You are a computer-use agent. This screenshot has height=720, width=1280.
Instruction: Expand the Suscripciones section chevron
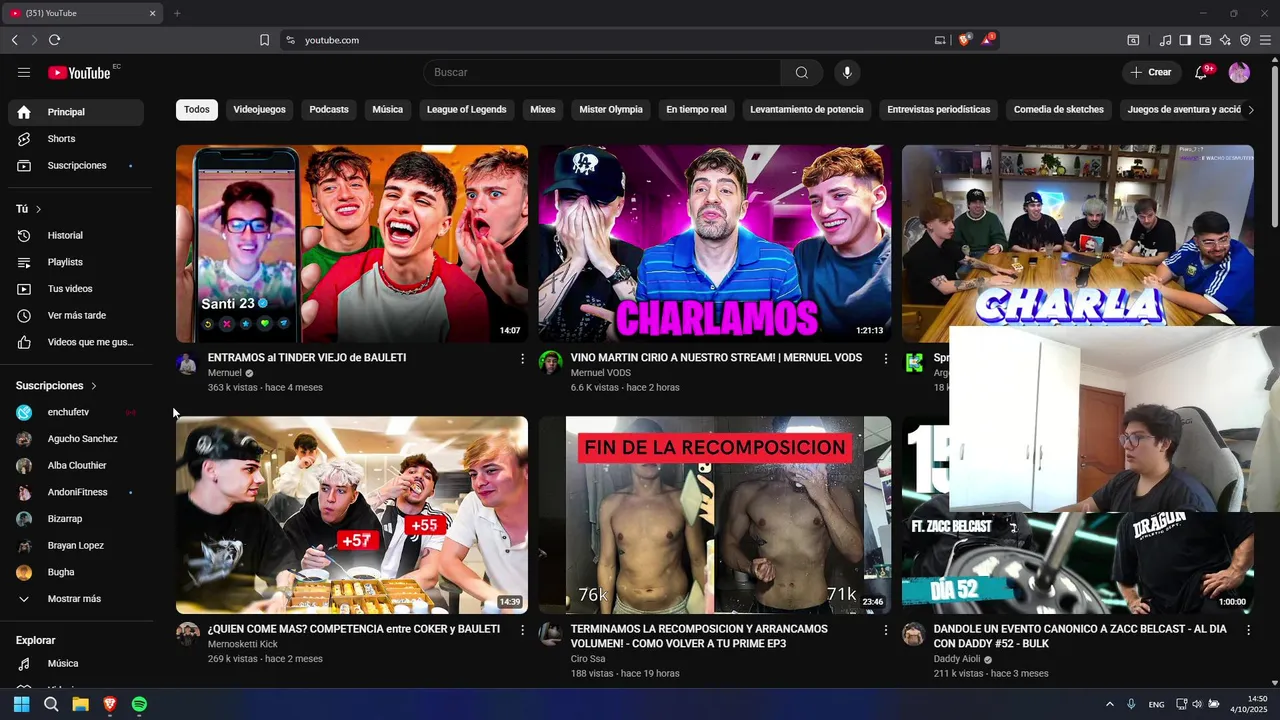pos(94,386)
